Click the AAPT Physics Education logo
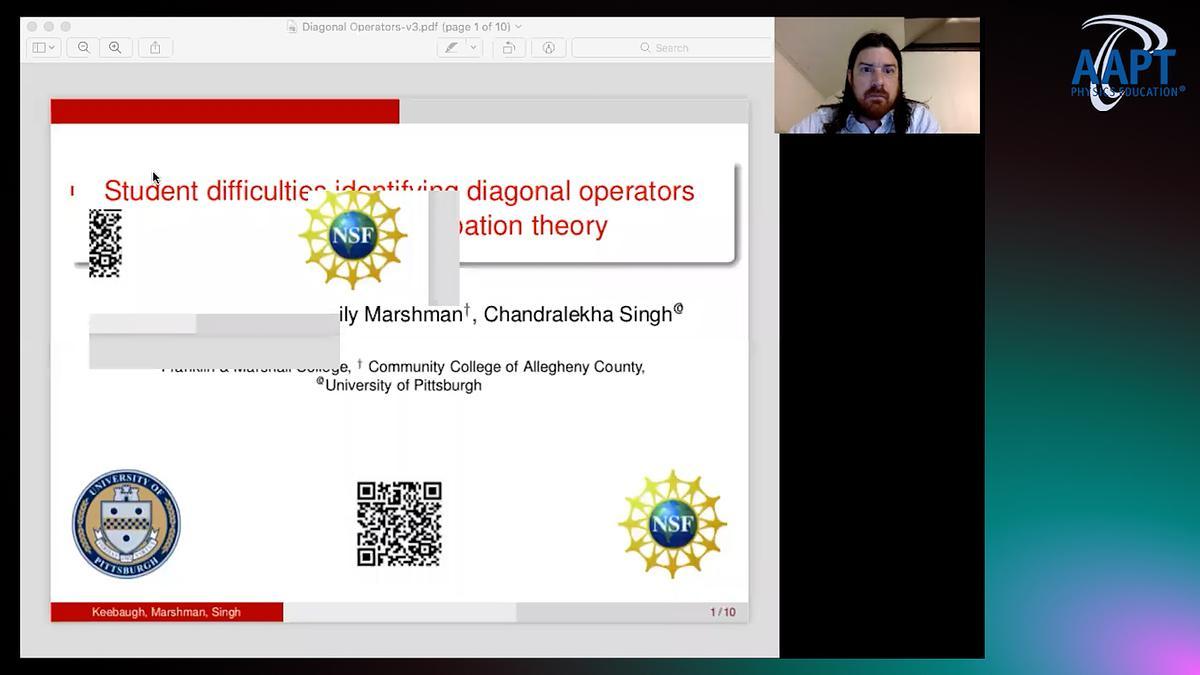 pos(1128,65)
